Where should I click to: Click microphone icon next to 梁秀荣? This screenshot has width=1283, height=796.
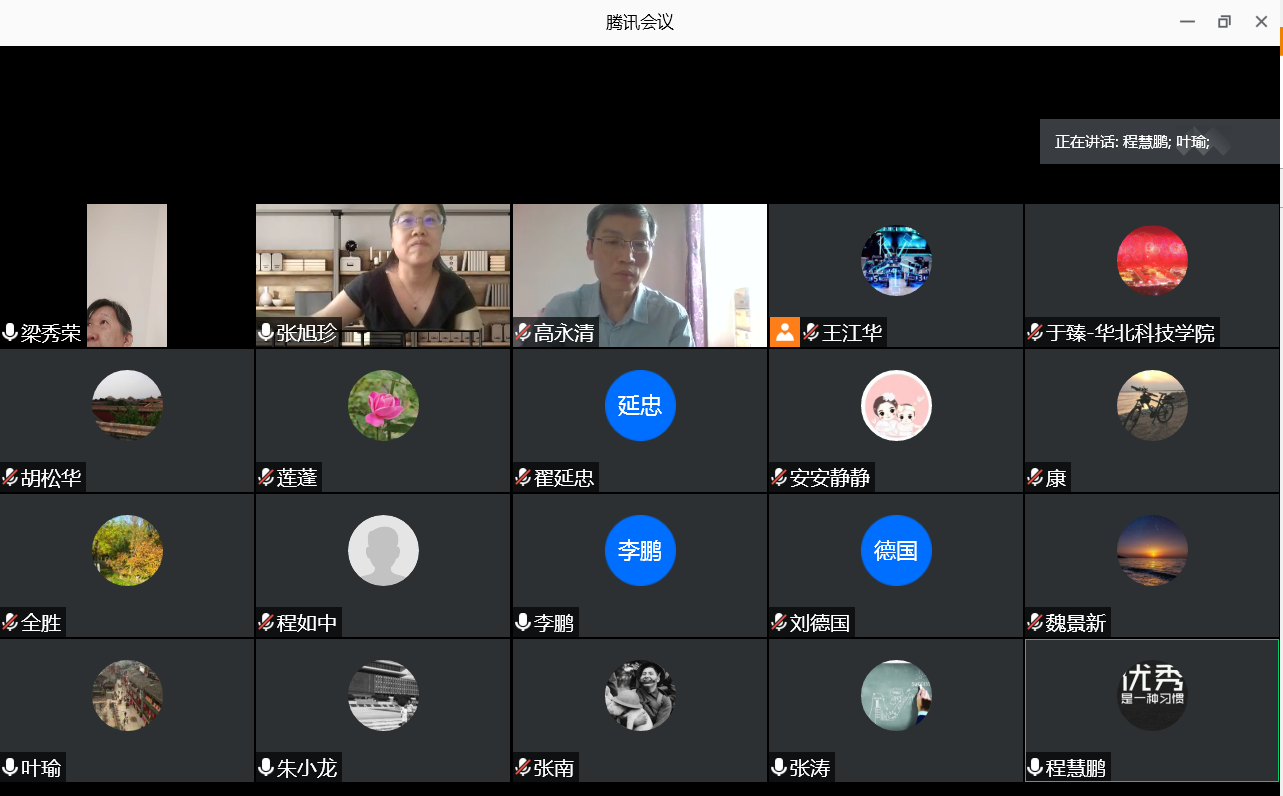[x=11, y=333]
